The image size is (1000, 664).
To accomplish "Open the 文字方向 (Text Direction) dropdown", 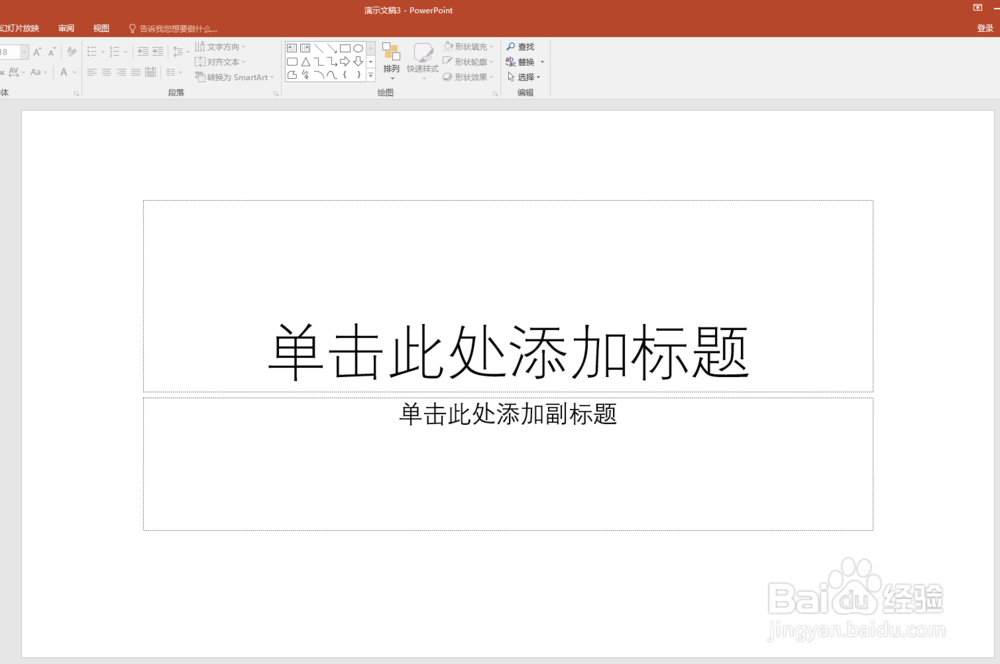I will tap(224, 47).
